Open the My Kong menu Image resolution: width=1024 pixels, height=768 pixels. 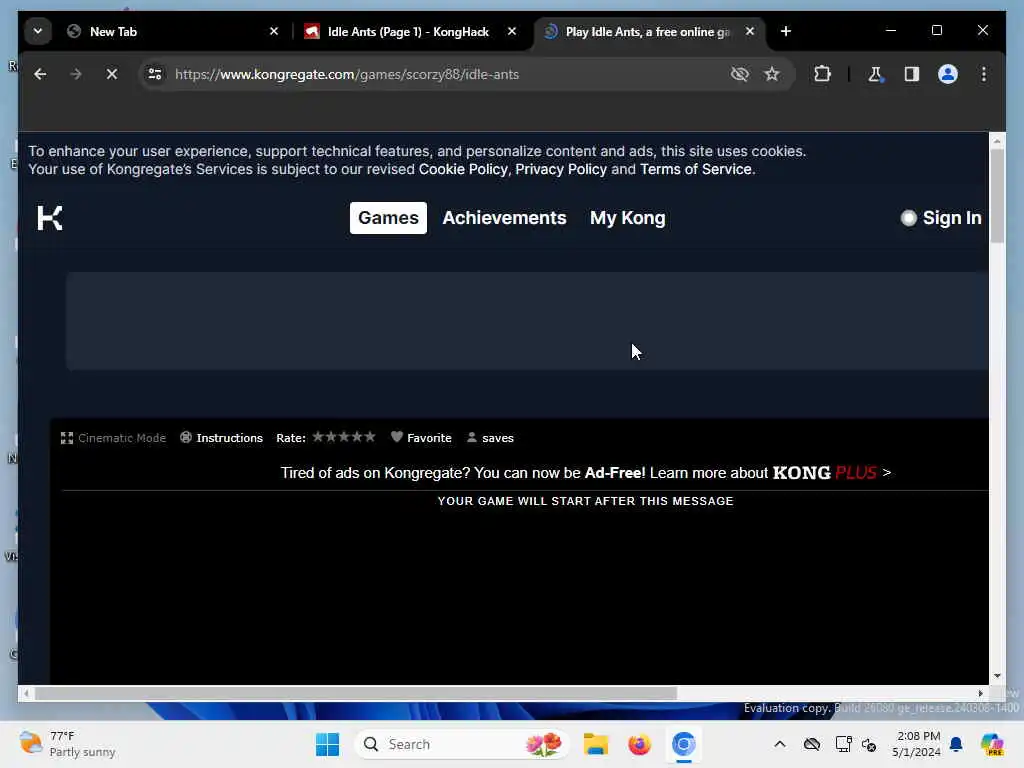[628, 217]
